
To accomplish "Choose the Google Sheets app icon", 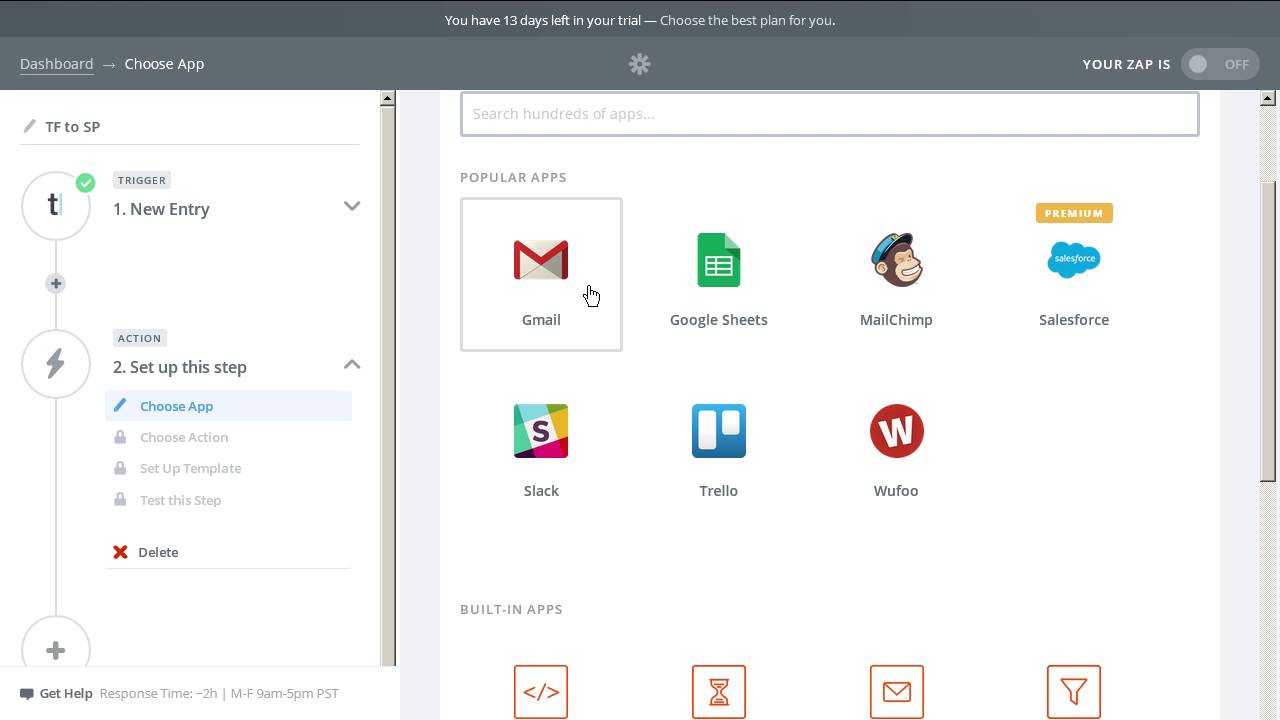I will point(719,260).
